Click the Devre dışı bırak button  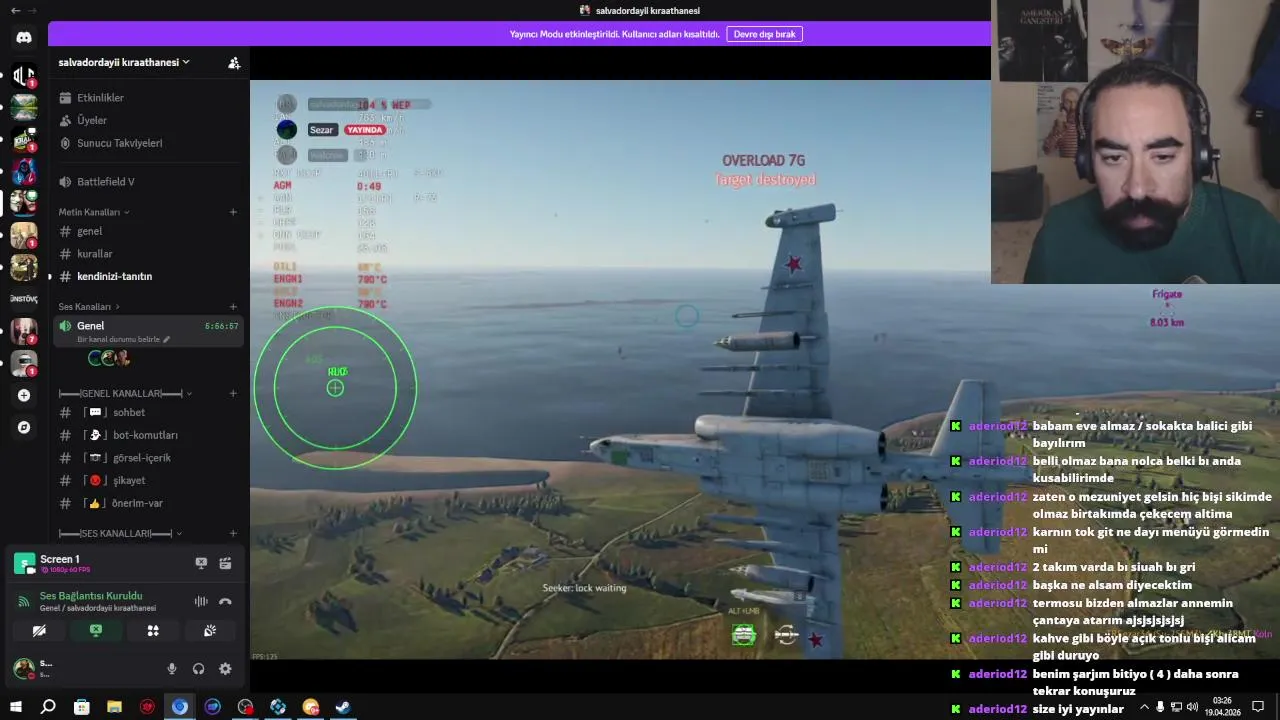point(764,34)
